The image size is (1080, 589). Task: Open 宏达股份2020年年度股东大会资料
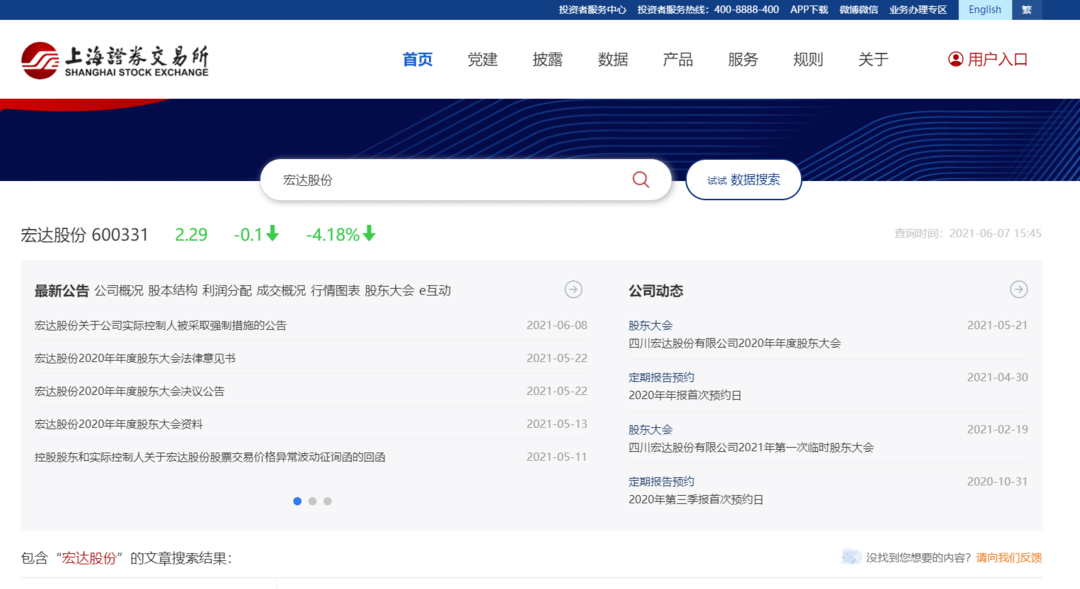pos(118,424)
